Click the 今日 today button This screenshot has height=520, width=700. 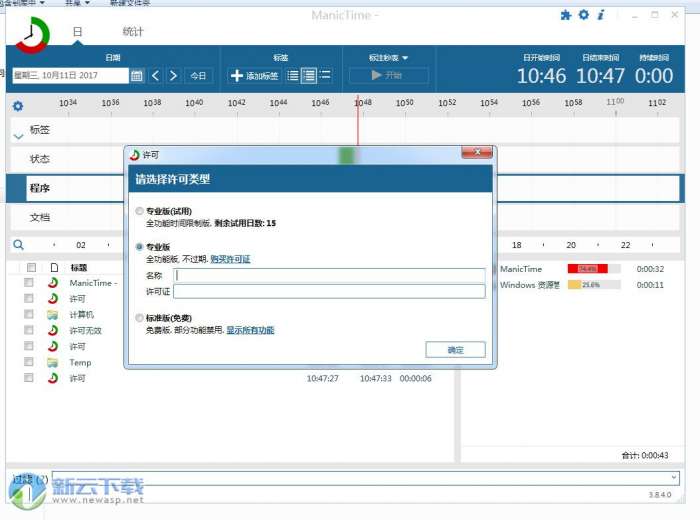(198, 75)
